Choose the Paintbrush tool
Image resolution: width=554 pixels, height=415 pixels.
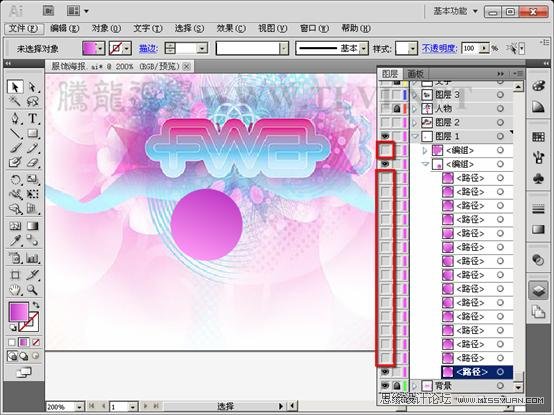coord(15,148)
